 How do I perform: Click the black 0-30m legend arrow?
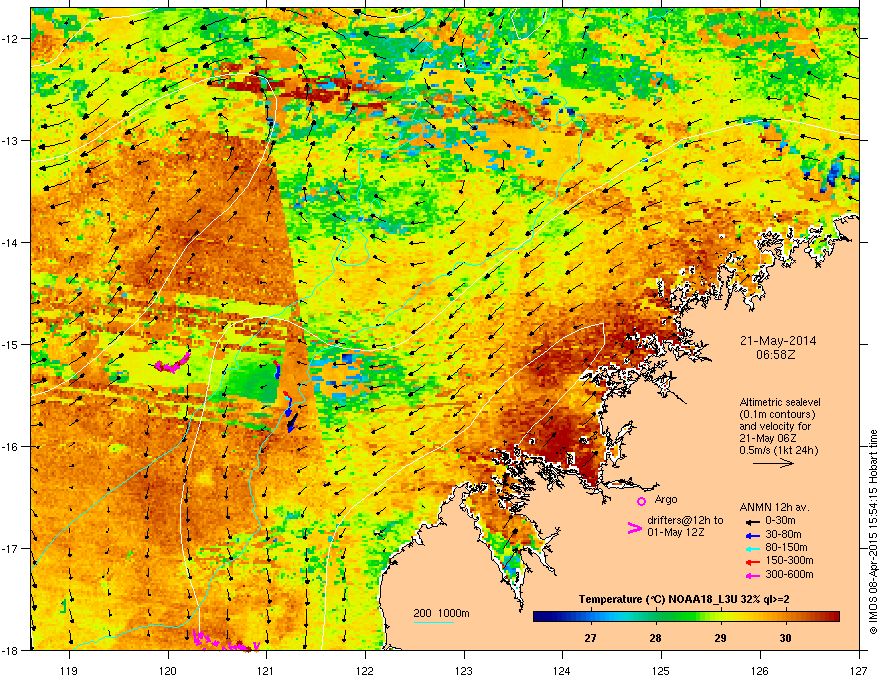point(753,521)
